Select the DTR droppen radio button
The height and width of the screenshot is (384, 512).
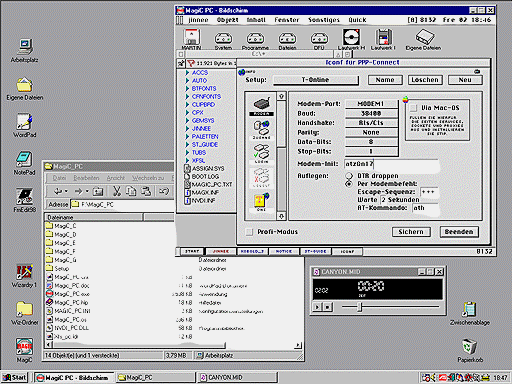349,176
